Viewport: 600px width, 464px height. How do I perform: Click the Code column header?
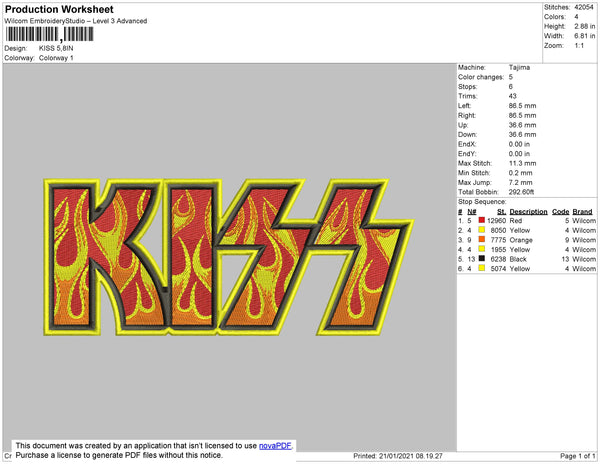coord(561,212)
